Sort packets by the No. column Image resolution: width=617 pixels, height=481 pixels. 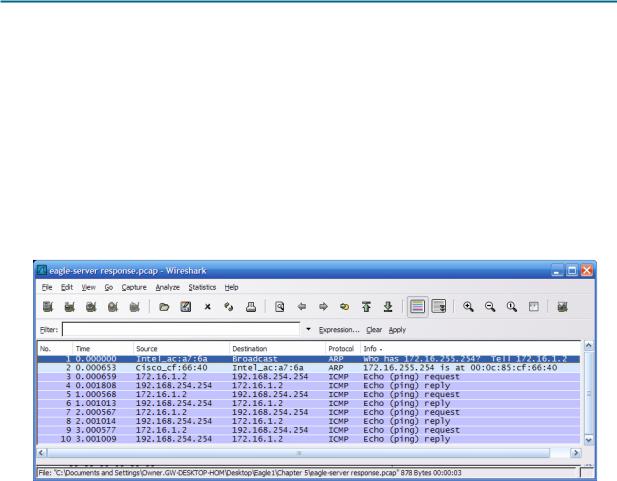(x=55, y=349)
